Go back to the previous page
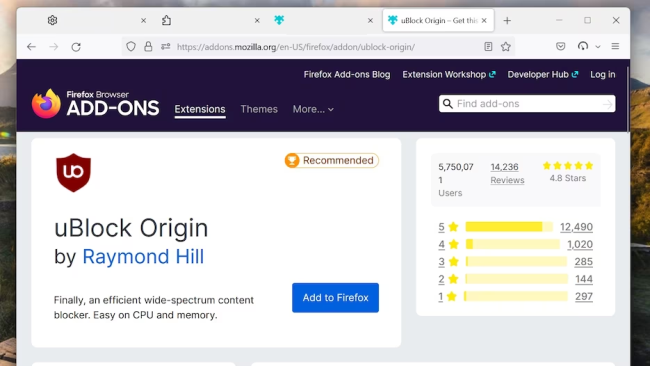650x366 pixels. click(32, 47)
